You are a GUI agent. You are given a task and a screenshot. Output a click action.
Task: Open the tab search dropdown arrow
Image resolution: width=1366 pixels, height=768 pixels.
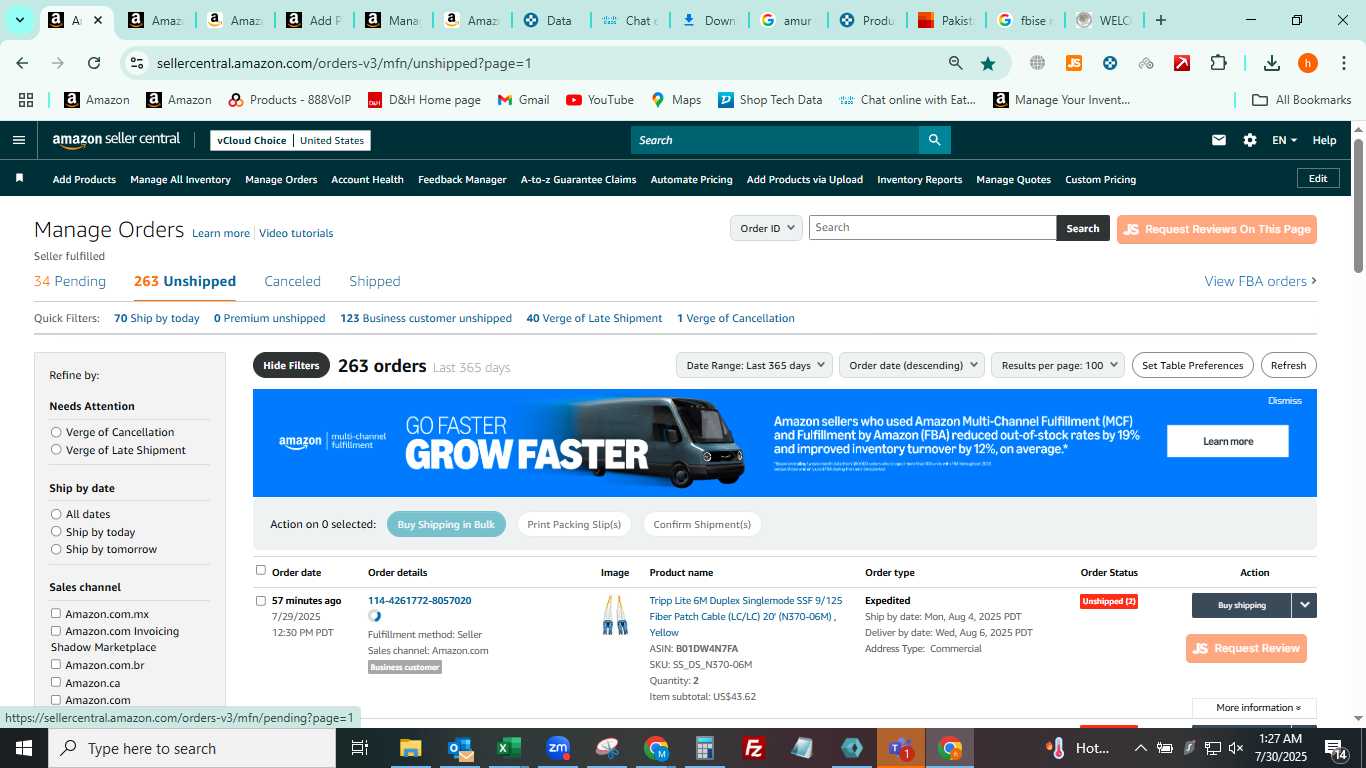(19, 20)
